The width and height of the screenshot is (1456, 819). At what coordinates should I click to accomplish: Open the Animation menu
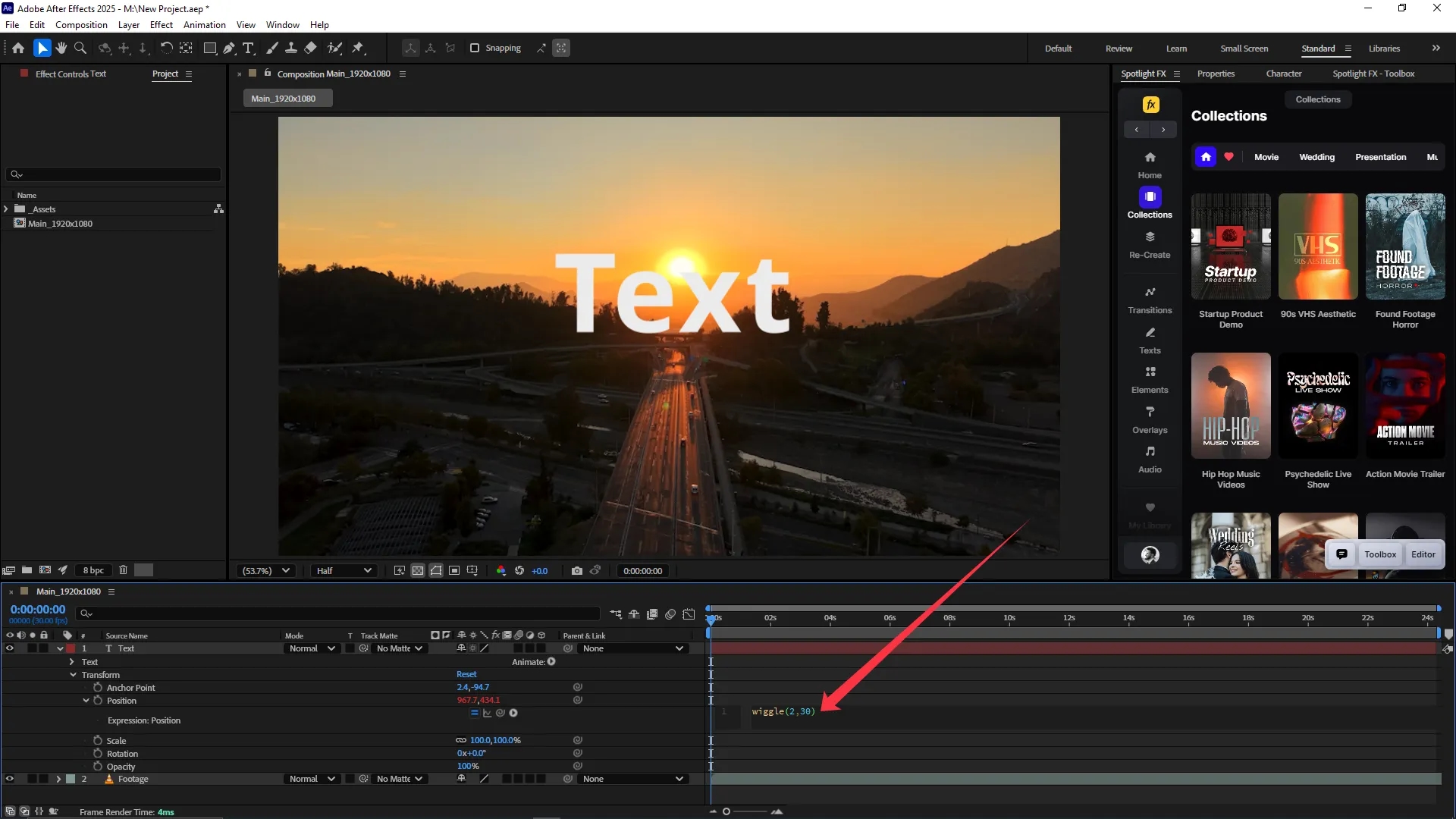coord(204,24)
